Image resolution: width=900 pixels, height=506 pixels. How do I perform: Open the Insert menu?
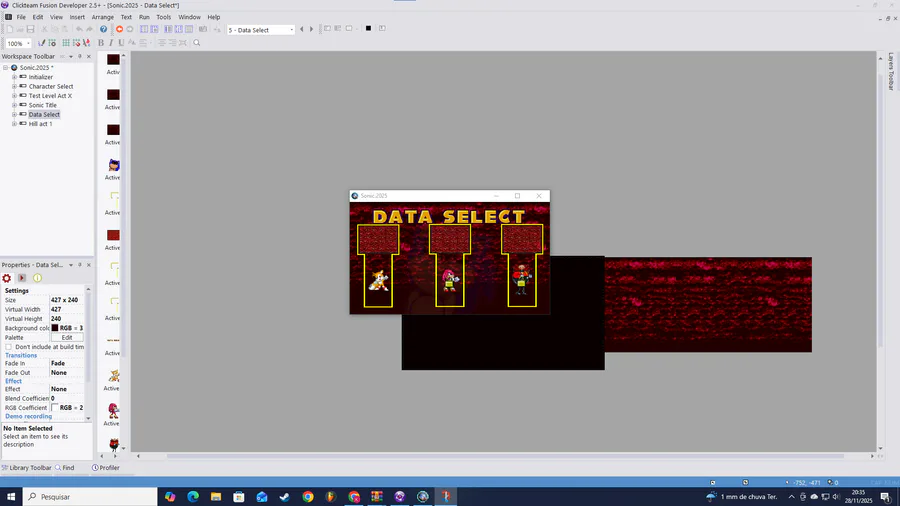pyautogui.click(x=77, y=17)
